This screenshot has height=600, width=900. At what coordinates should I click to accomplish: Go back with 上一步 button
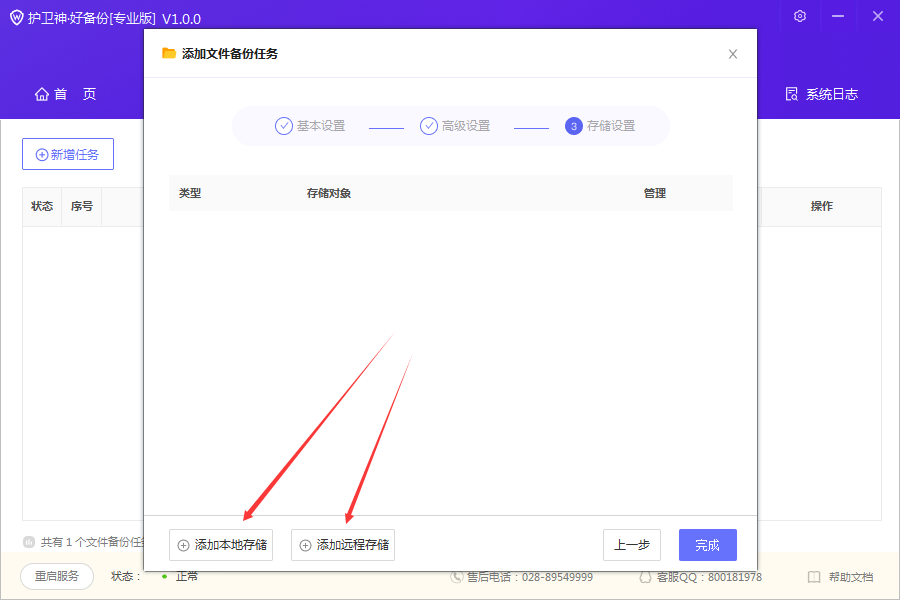(x=632, y=545)
